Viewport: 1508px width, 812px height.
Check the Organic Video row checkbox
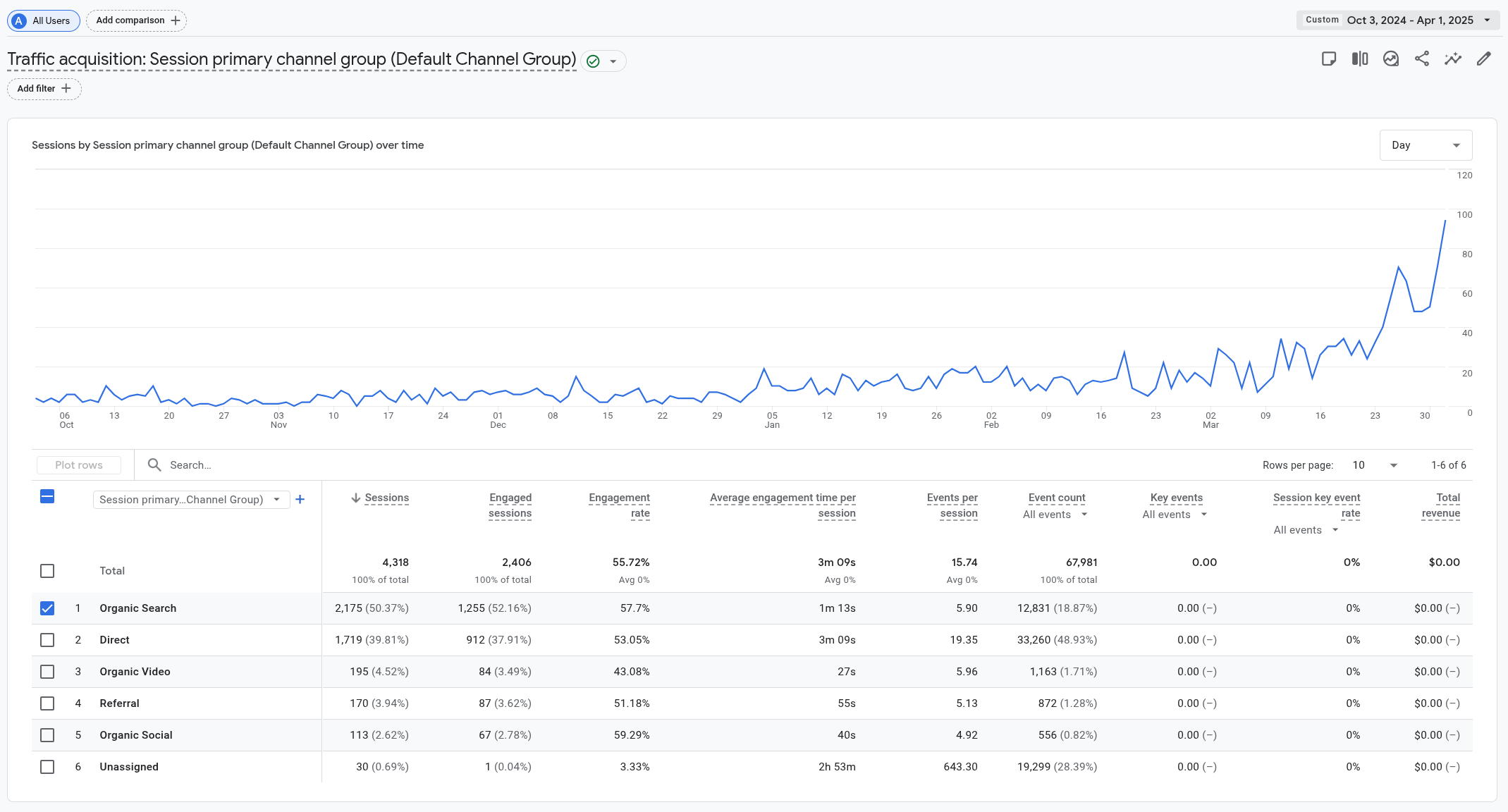click(47, 672)
